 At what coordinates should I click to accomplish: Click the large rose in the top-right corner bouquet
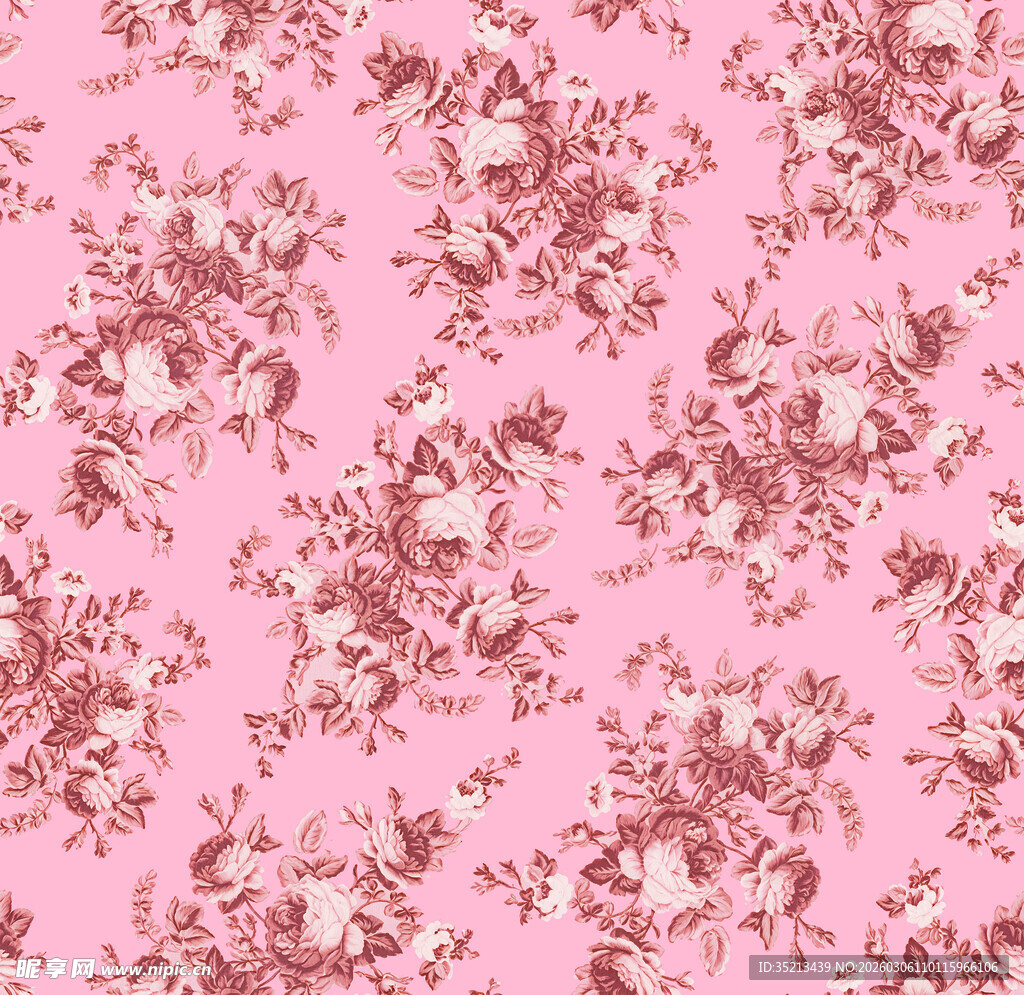click(x=925, y=38)
